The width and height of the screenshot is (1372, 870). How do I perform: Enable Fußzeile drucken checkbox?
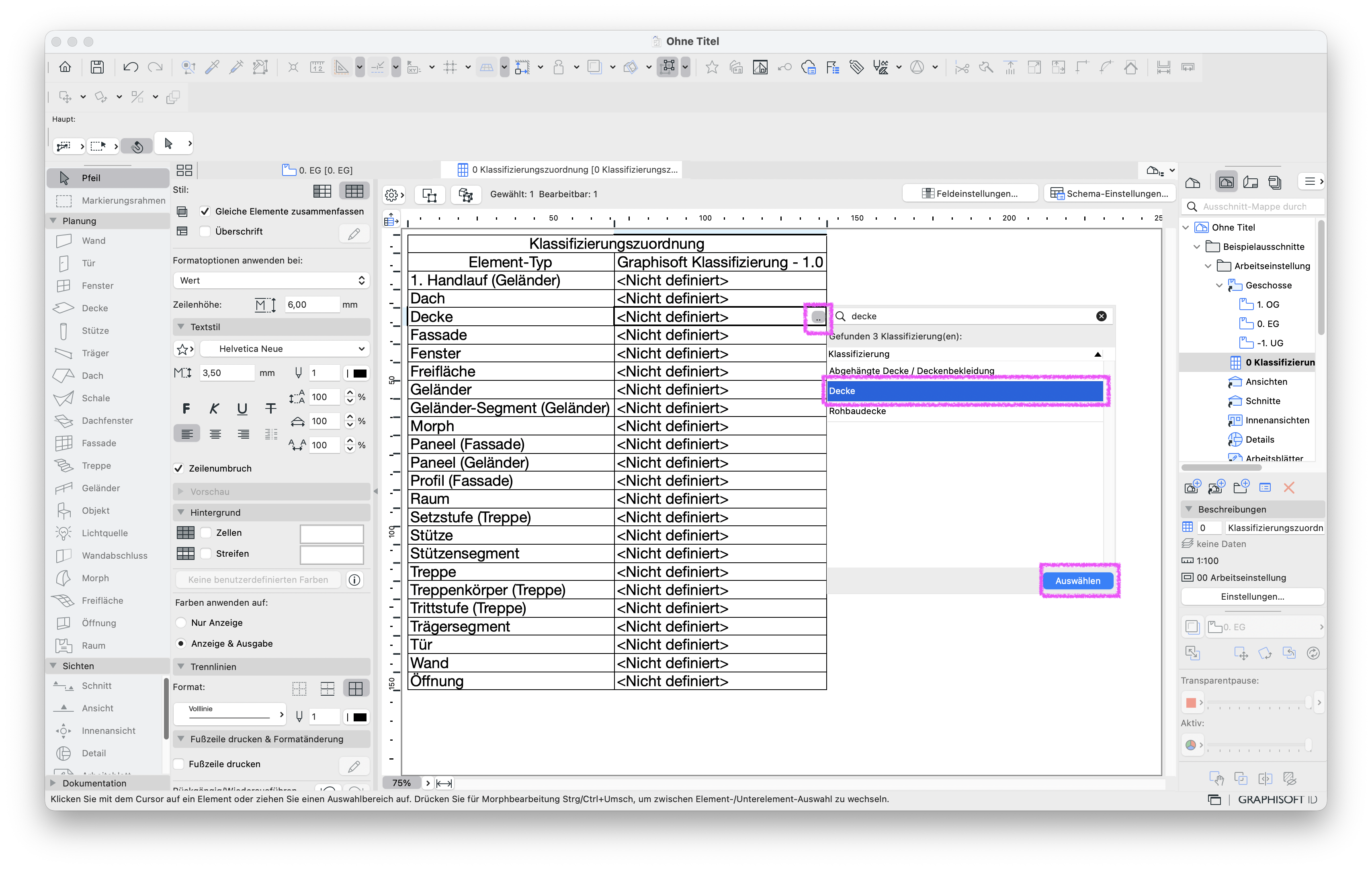[x=179, y=764]
